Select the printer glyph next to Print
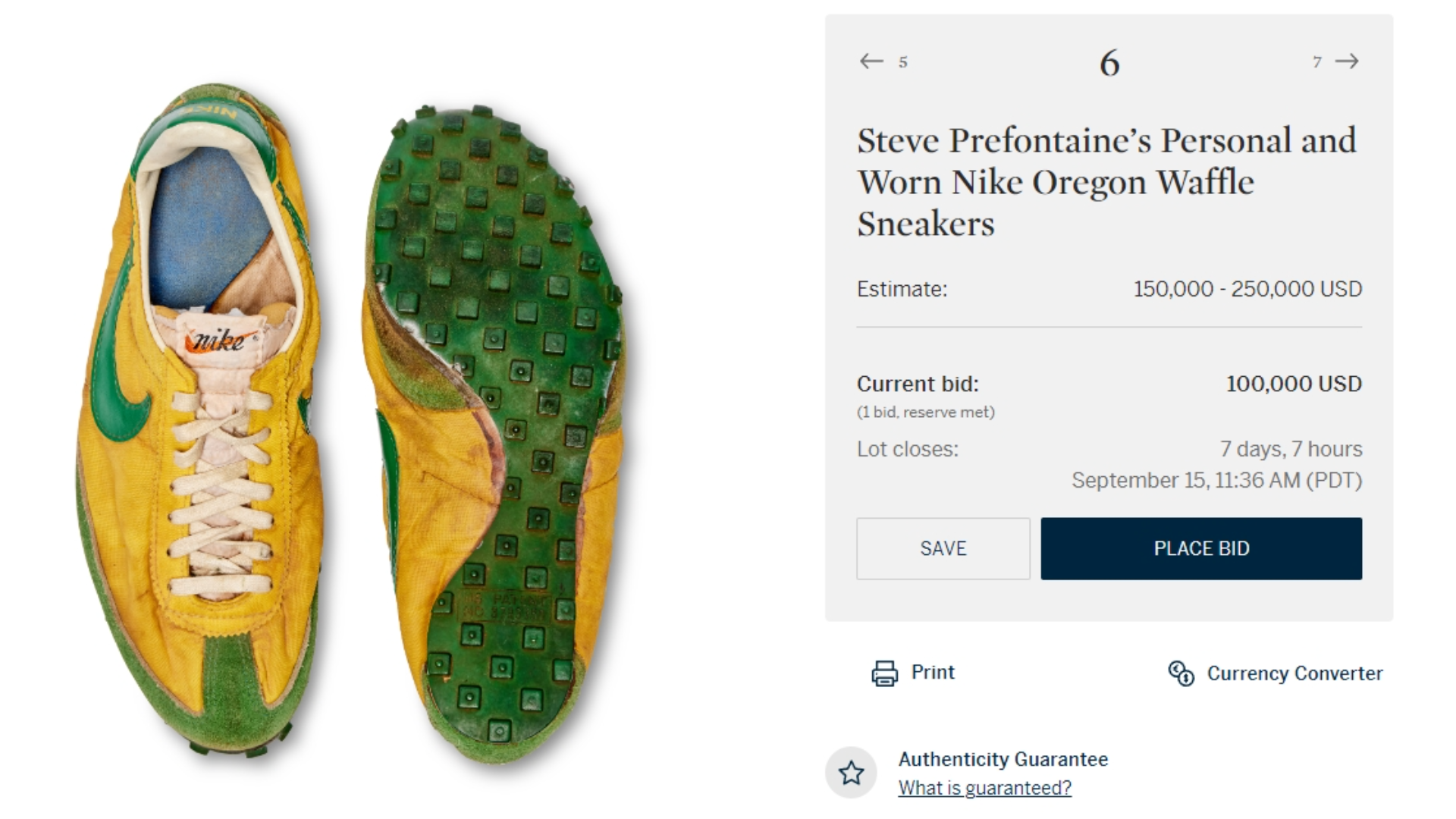1456x819 pixels. click(x=884, y=672)
